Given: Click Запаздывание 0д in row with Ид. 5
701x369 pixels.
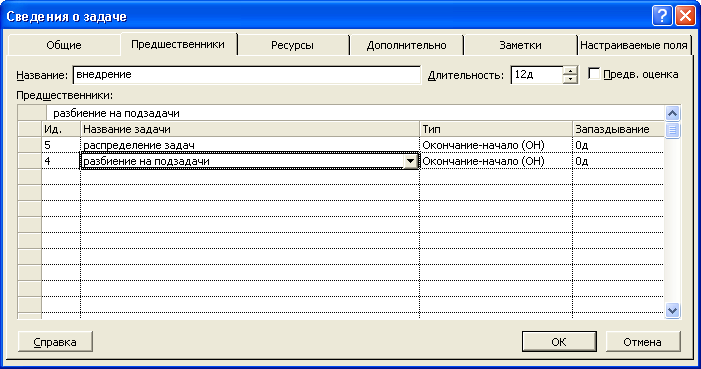Looking at the screenshot, I should point(618,145).
